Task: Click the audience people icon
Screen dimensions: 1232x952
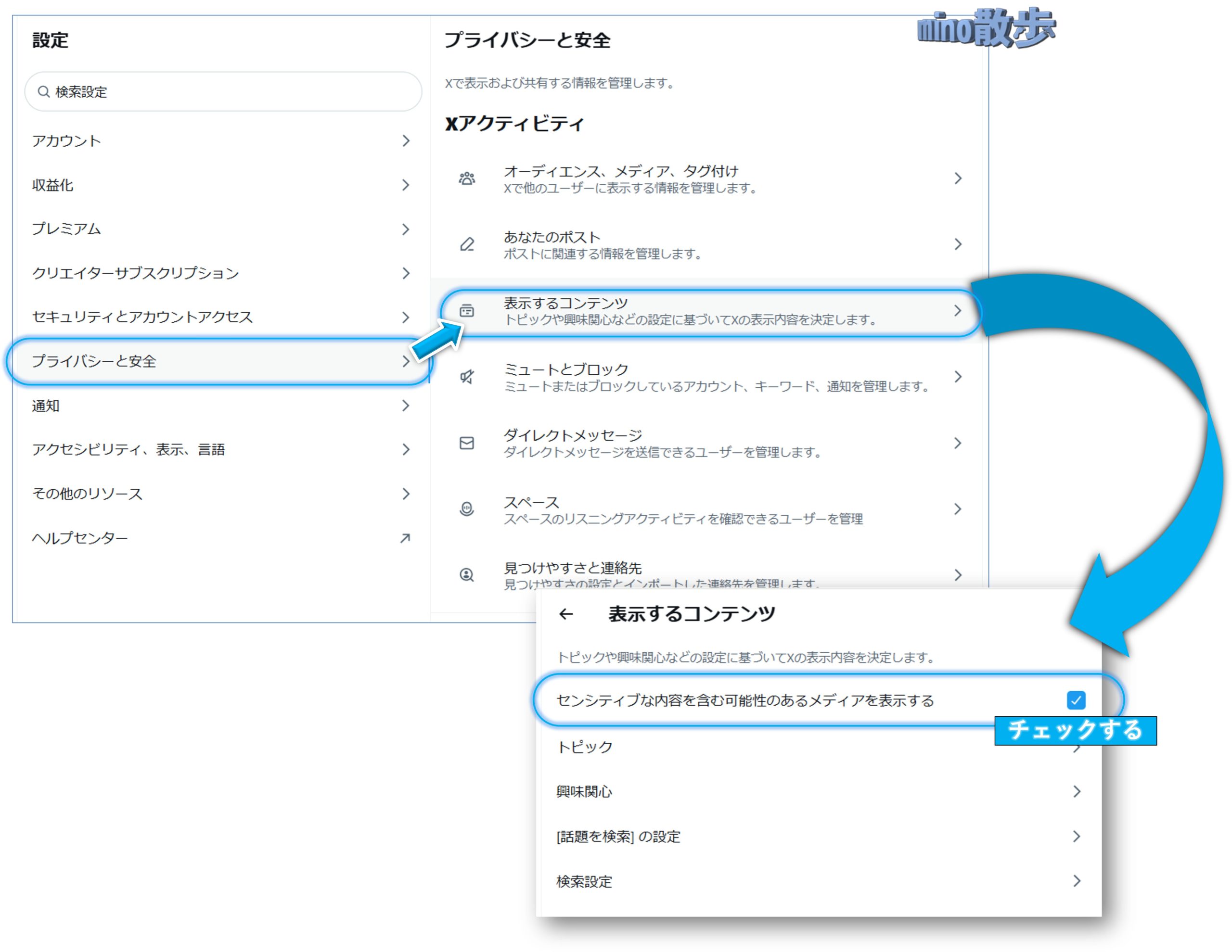Action: (x=466, y=179)
